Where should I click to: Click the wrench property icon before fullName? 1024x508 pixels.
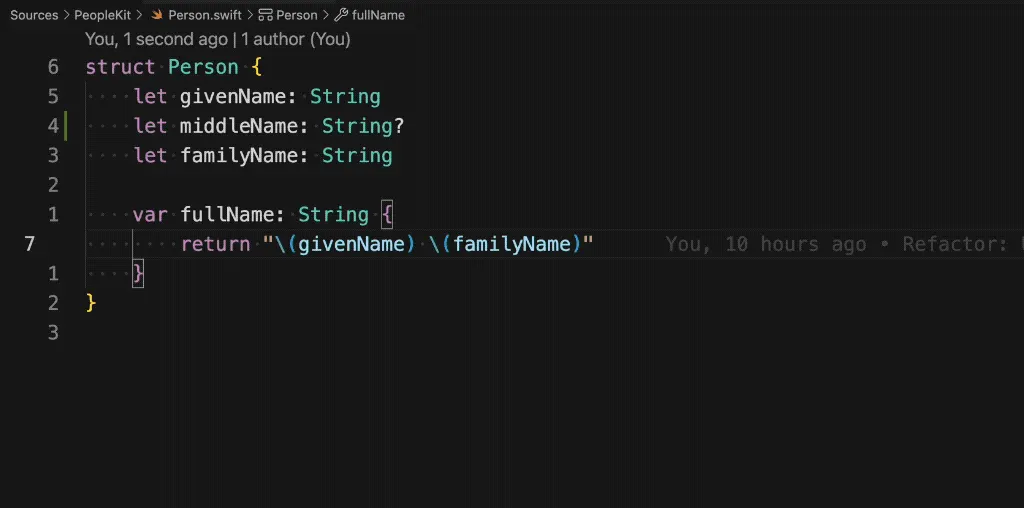tap(341, 15)
